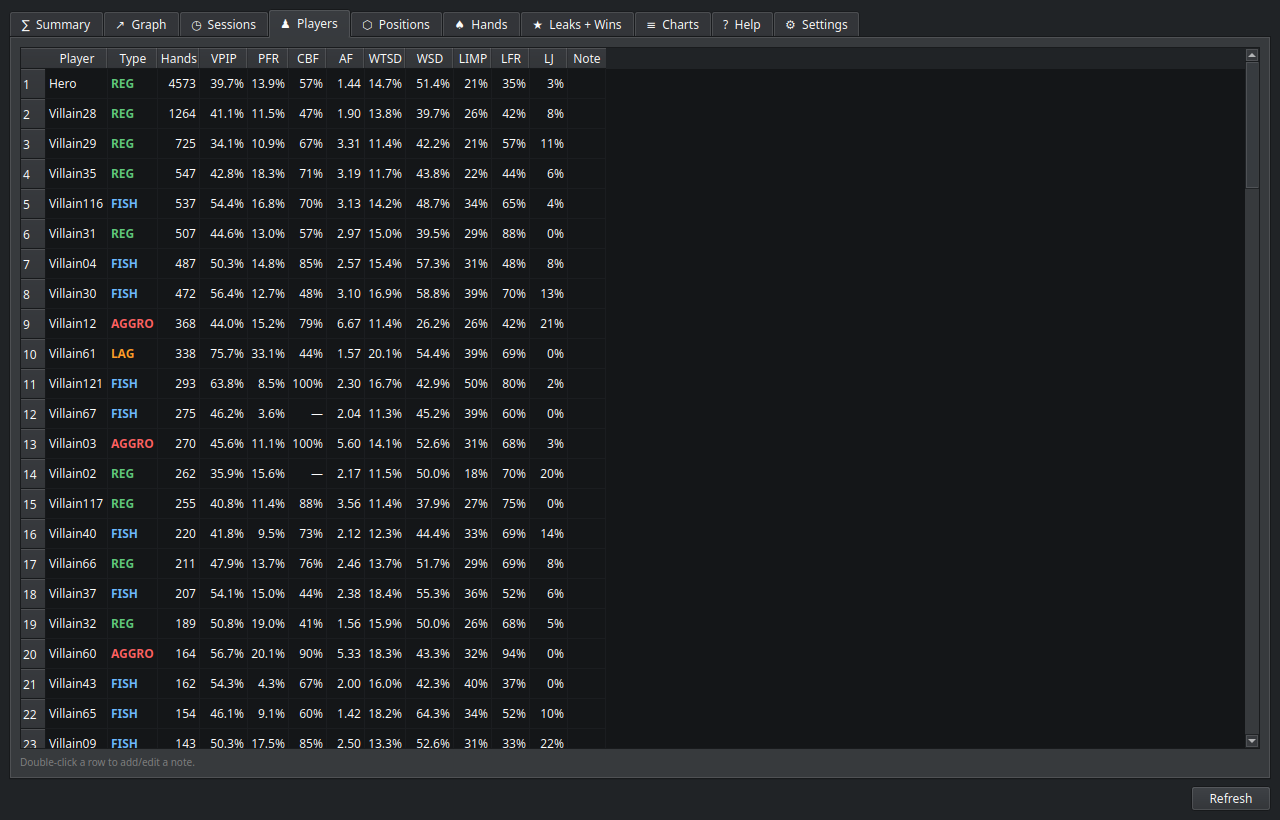Select Villain116 player name
1280x820 pixels.
click(x=76, y=204)
